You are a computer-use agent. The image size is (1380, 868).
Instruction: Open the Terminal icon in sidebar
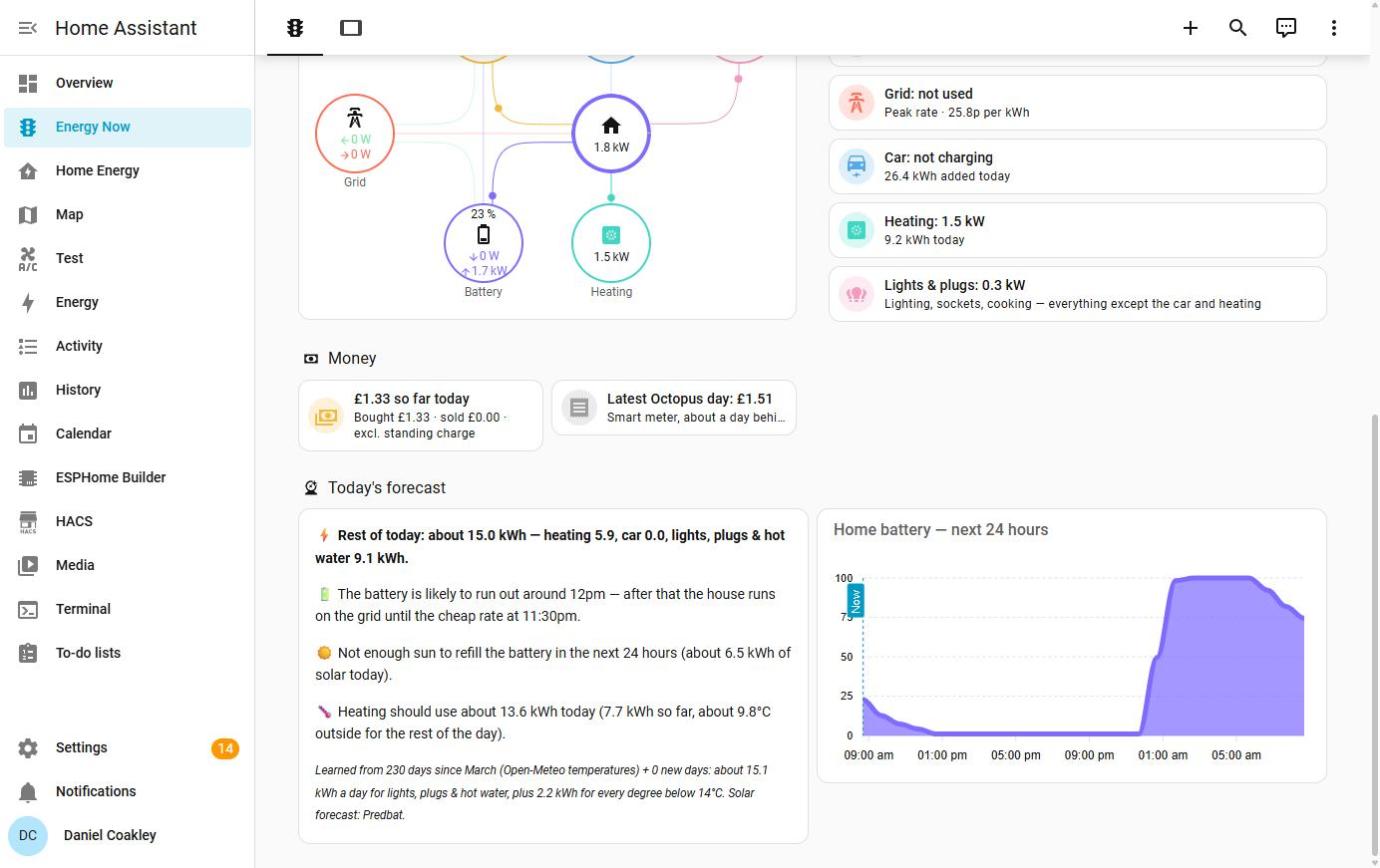pyautogui.click(x=28, y=609)
